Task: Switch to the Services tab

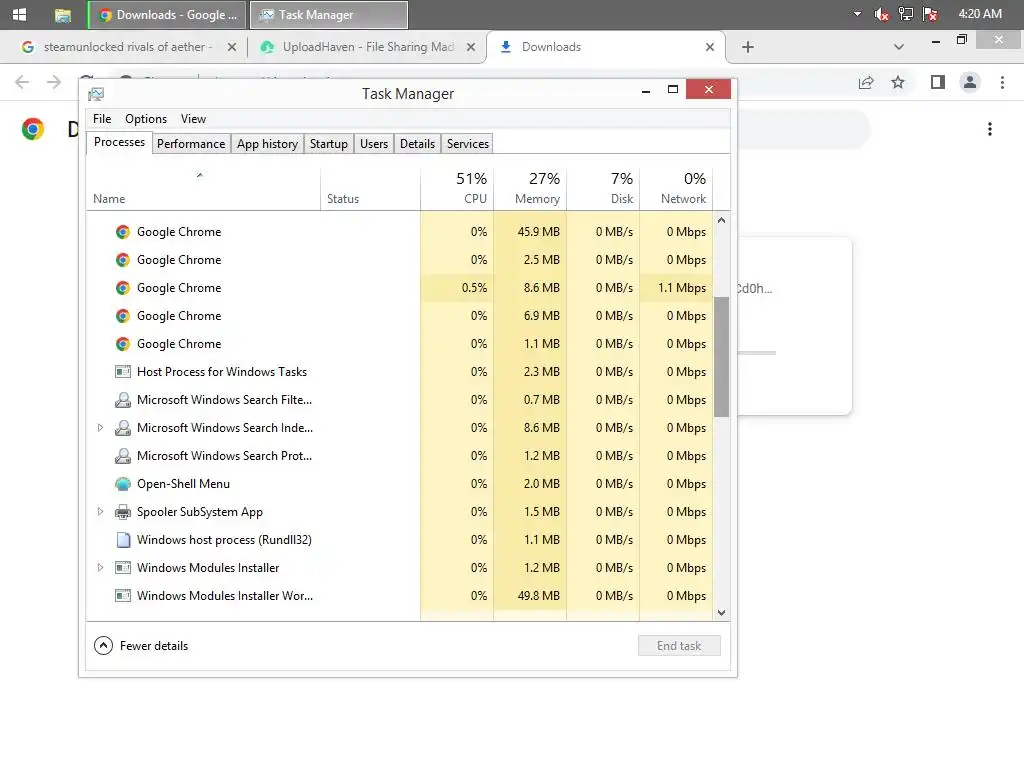Action: (x=468, y=144)
